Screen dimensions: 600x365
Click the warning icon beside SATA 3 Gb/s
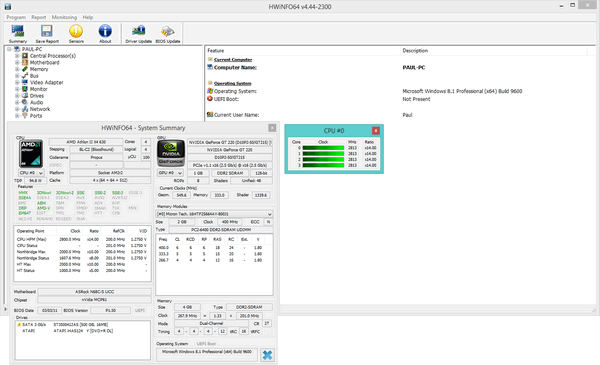click(19, 324)
